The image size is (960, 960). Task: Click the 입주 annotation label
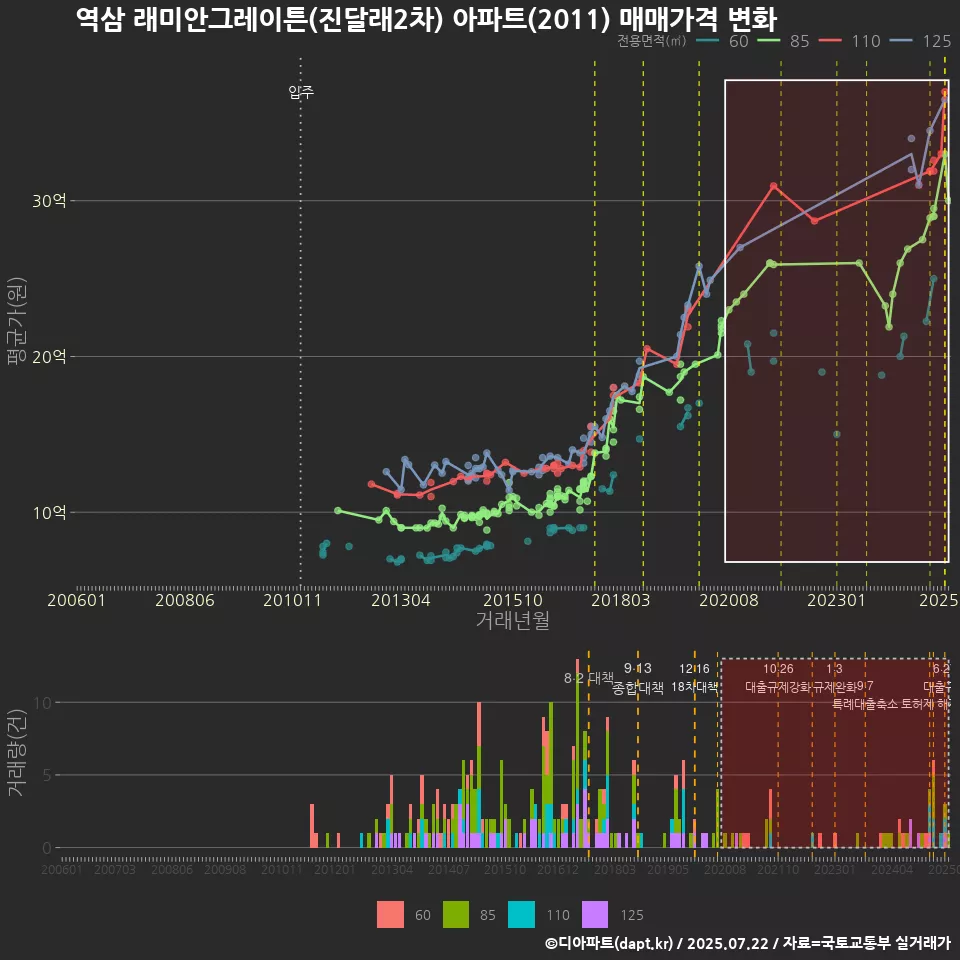301,92
